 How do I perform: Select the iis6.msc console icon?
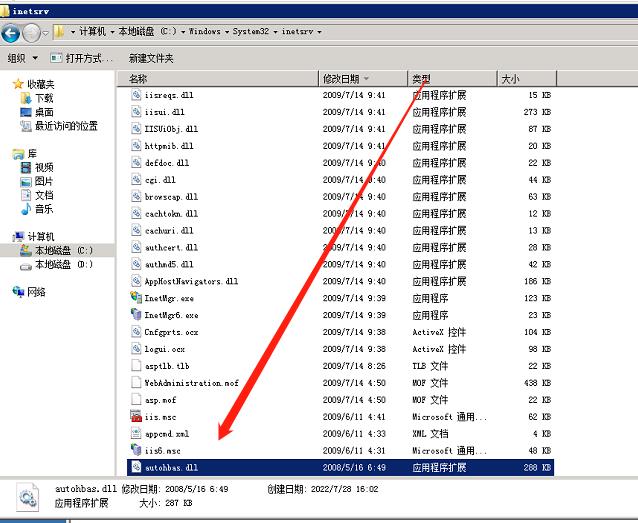pos(136,450)
